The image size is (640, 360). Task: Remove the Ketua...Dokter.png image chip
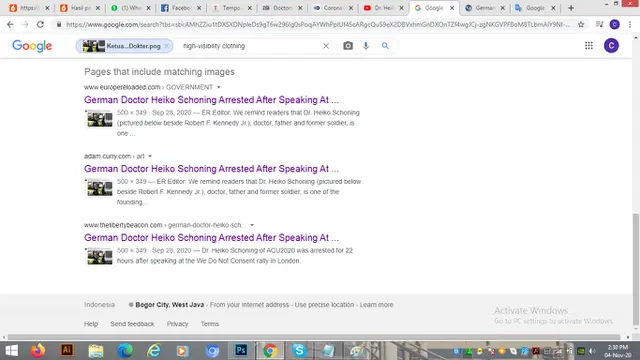167,46
